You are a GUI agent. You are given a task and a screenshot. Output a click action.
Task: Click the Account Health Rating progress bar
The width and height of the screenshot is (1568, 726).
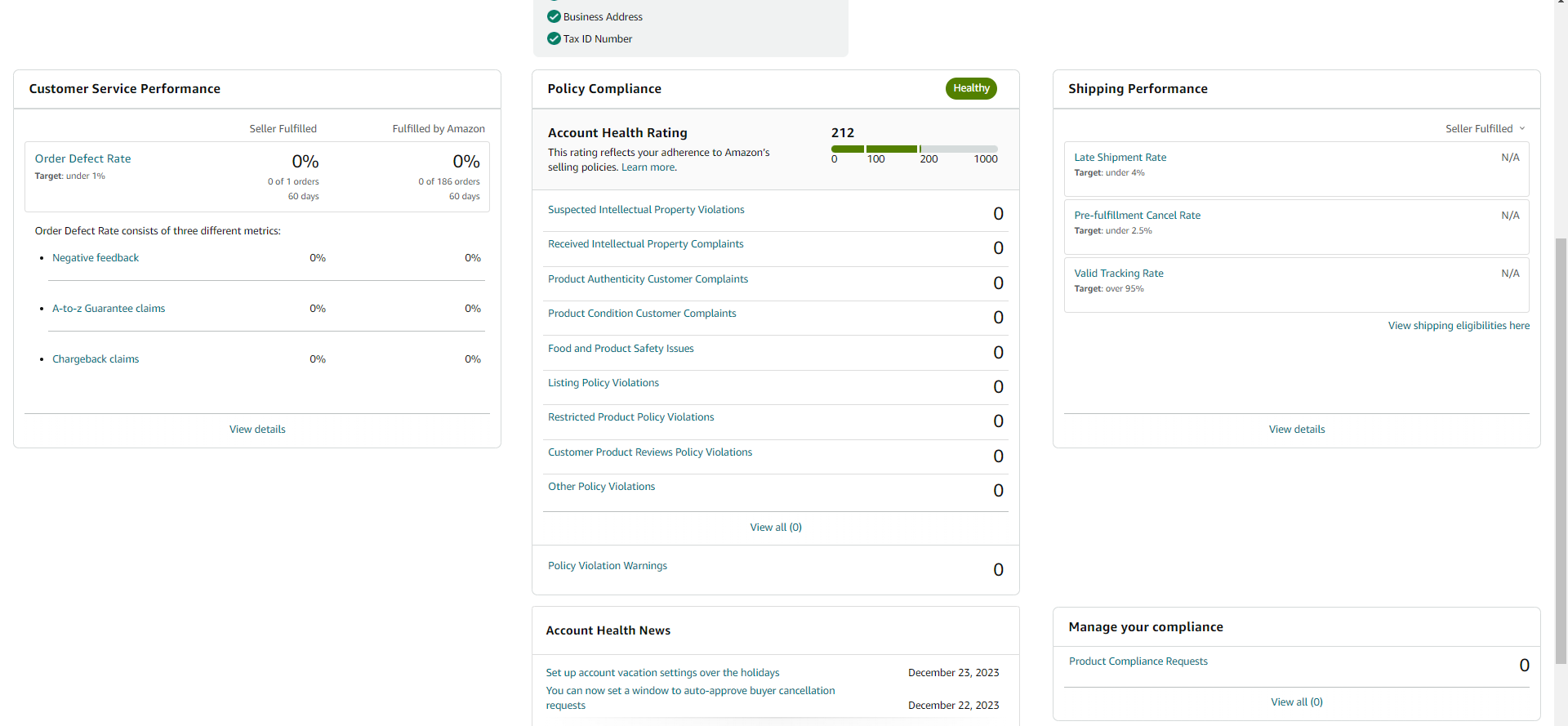914,149
